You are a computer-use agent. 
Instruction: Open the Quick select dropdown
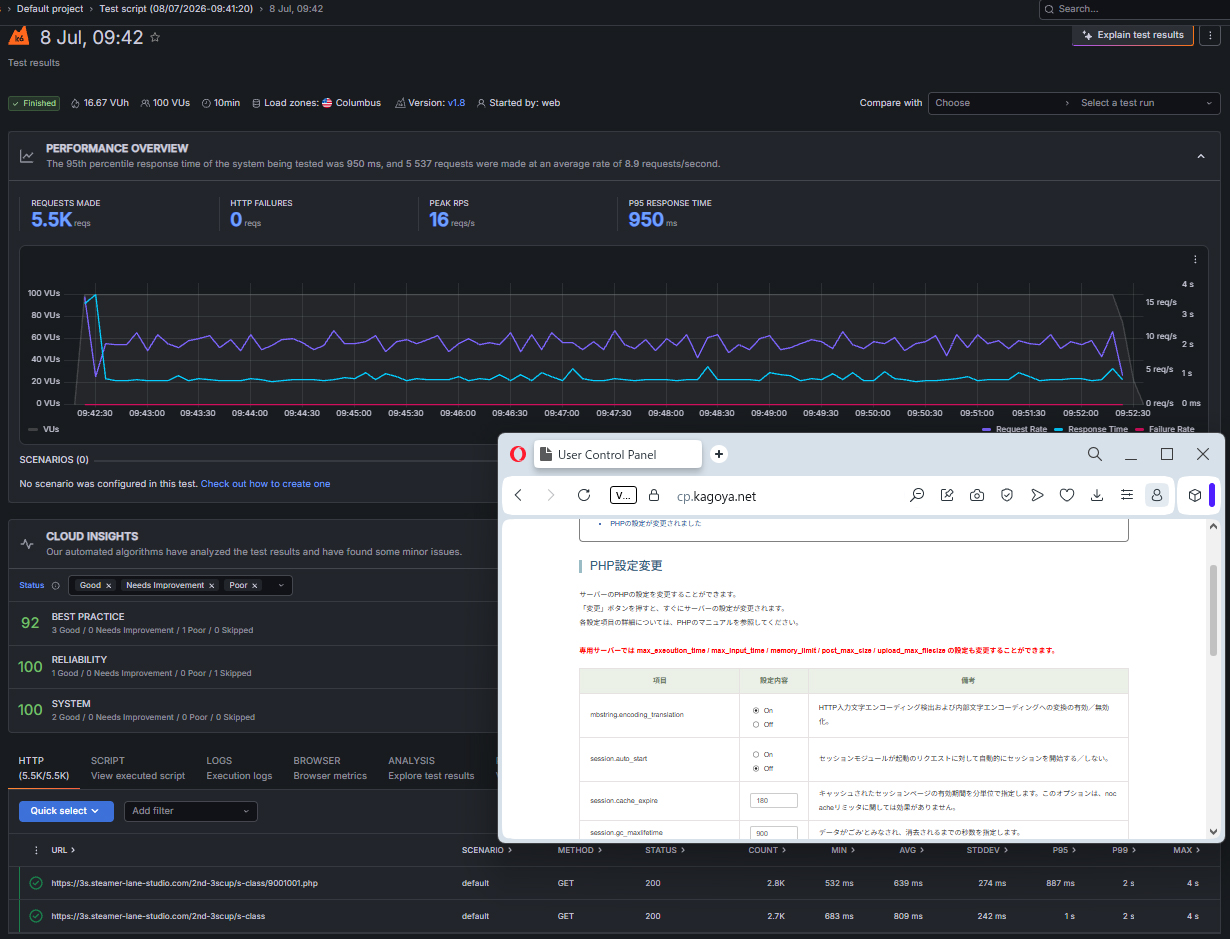click(66, 811)
